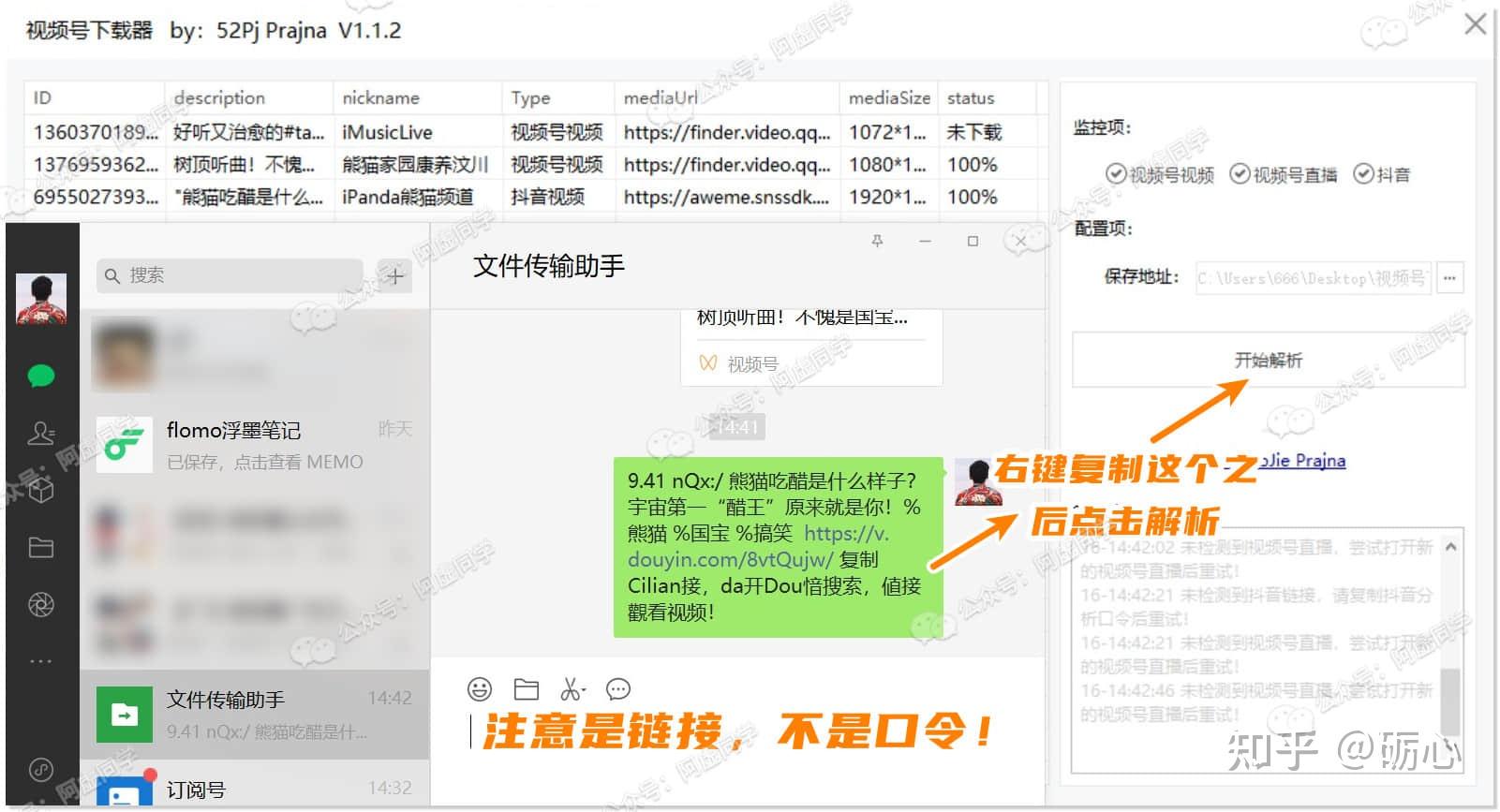
Task: Sort by mediaSize column header
Action: point(889,97)
